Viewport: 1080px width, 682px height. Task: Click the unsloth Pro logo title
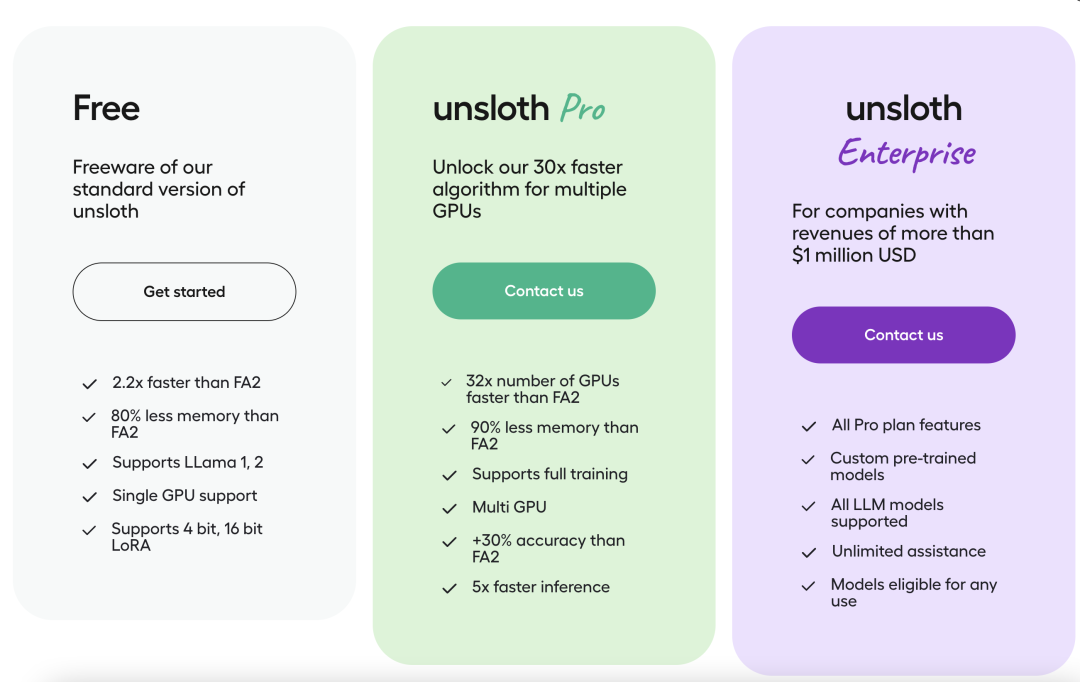point(519,108)
